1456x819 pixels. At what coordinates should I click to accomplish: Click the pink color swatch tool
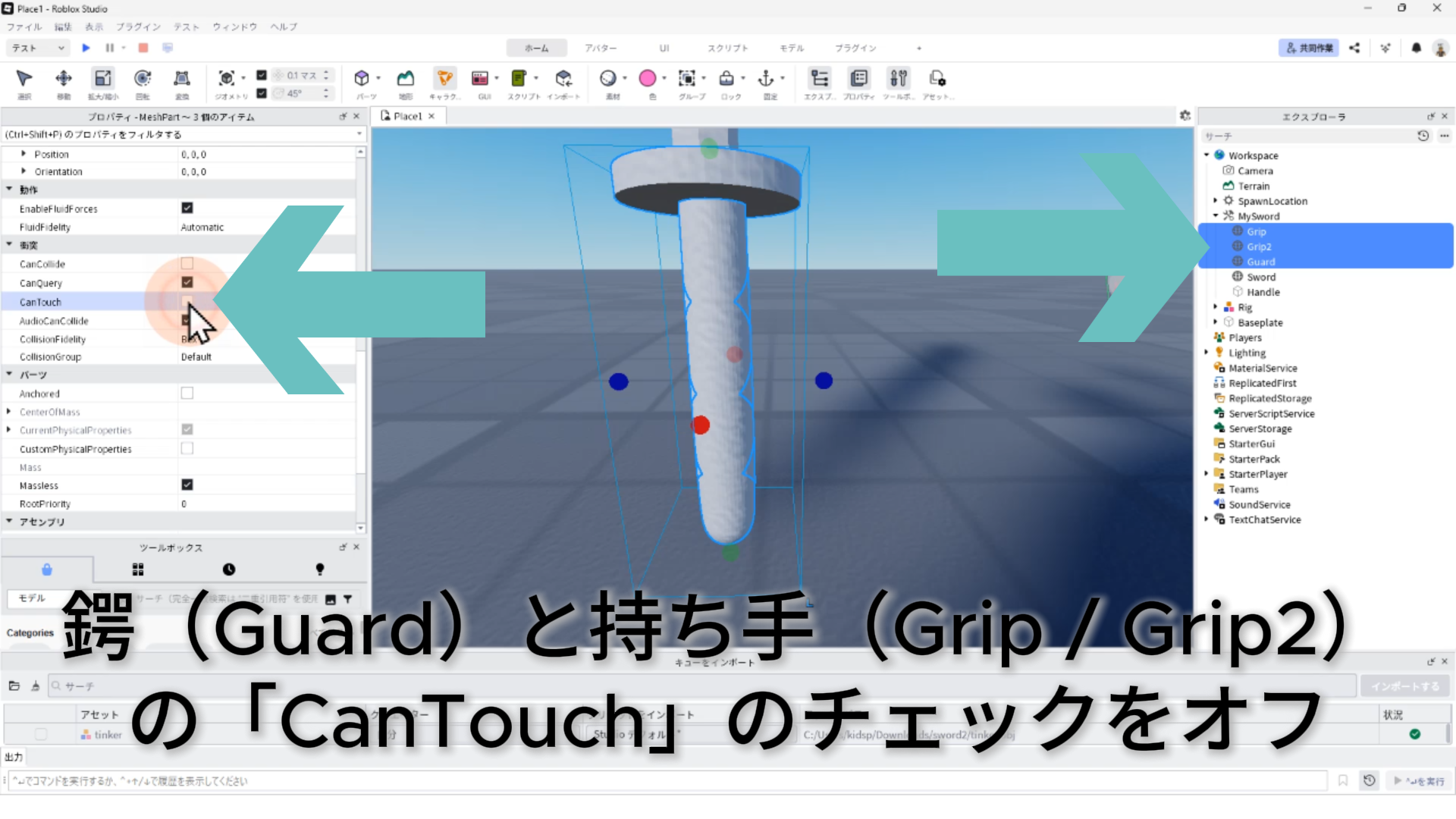[x=648, y=79]
